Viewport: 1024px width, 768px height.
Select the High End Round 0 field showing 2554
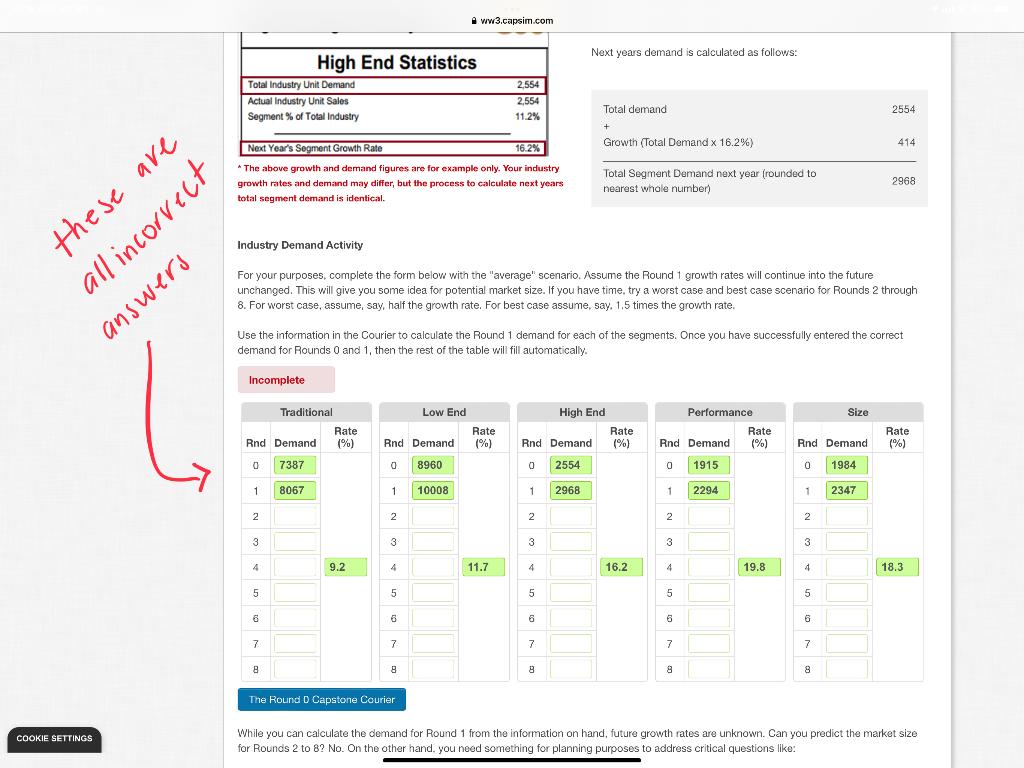(x=570, y=464)
